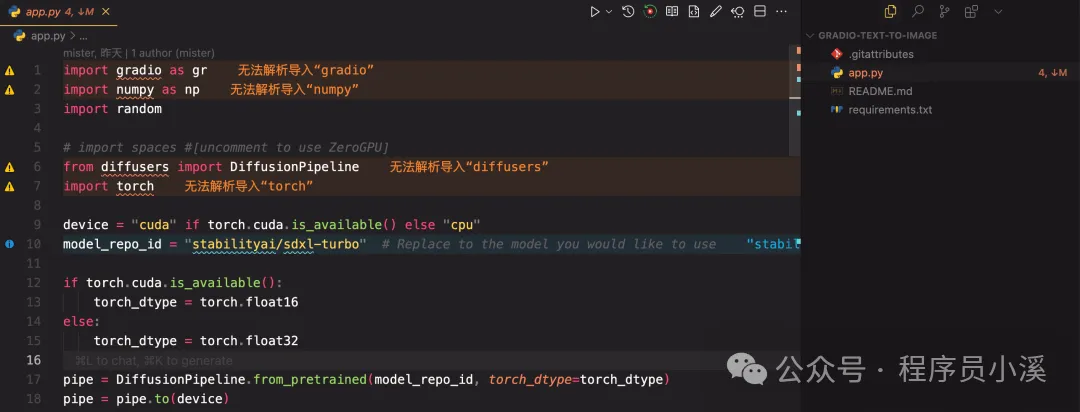The width and height of the screenshot is (1080, 412).
Task: Click the ZeroGPU comment on line 5
Action: (226, 147)
